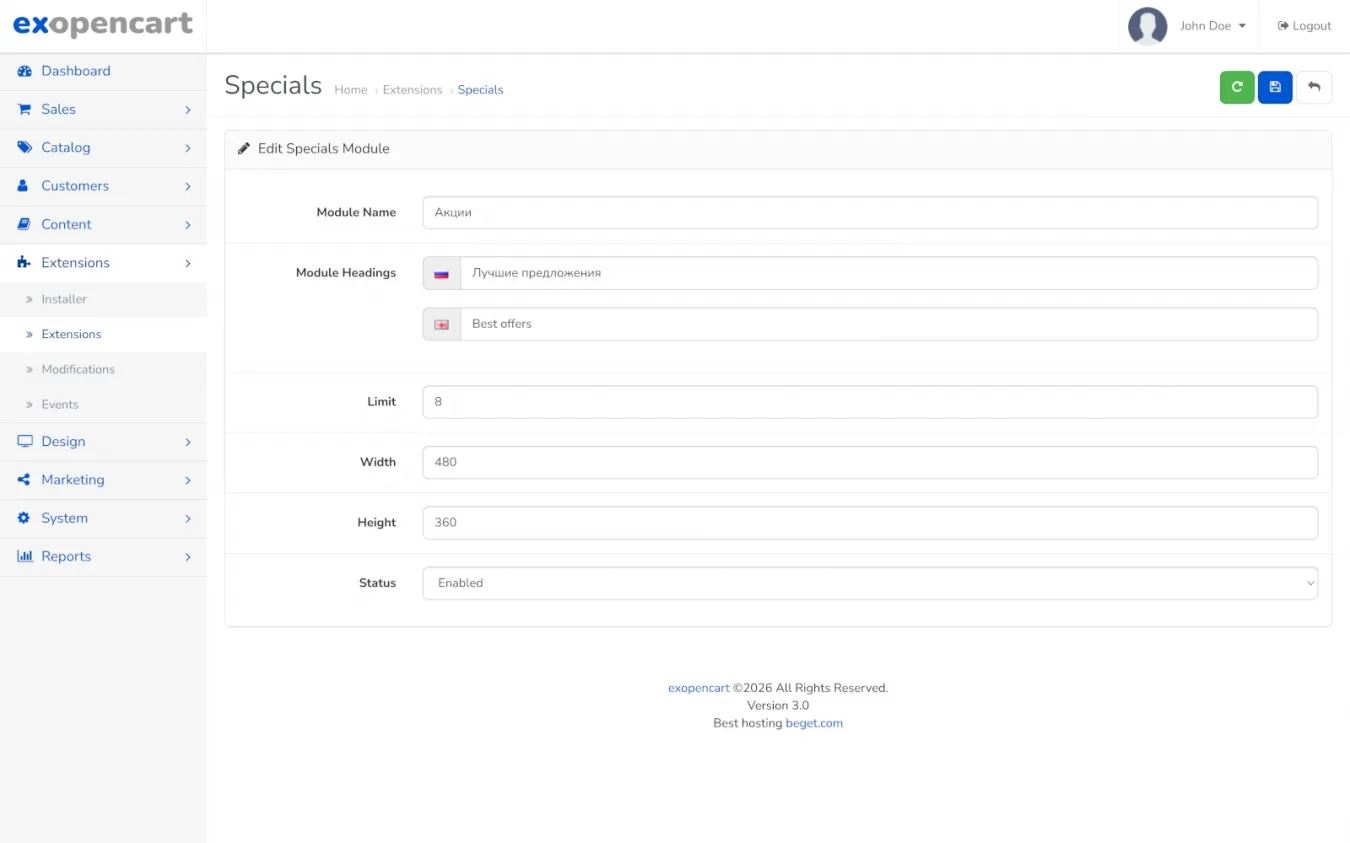This screenshot has height=843, width=1350.
Task: Expand the Marketing menu chevron
Action: pyautogui.click(x=187, y=480)
